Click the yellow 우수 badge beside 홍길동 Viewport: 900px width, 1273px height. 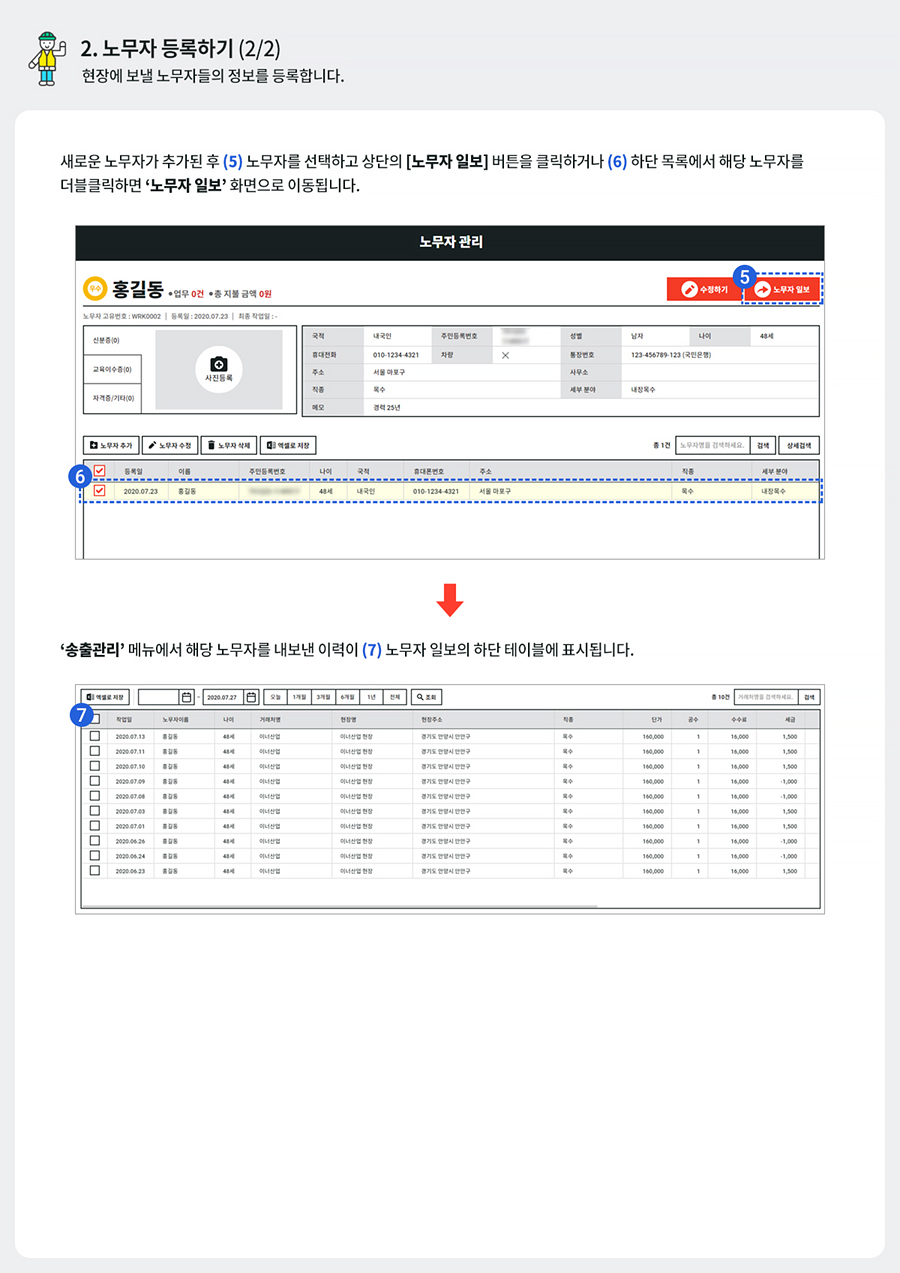click(x=95, y=289)
